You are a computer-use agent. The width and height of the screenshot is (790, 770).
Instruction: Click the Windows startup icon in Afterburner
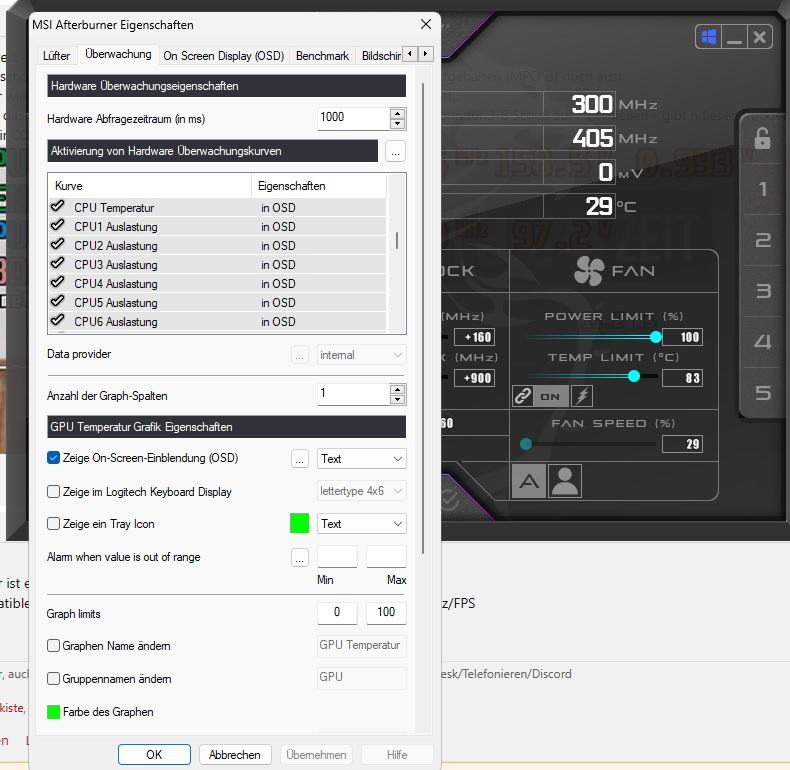pyautogui.click(x=708, y=37)
